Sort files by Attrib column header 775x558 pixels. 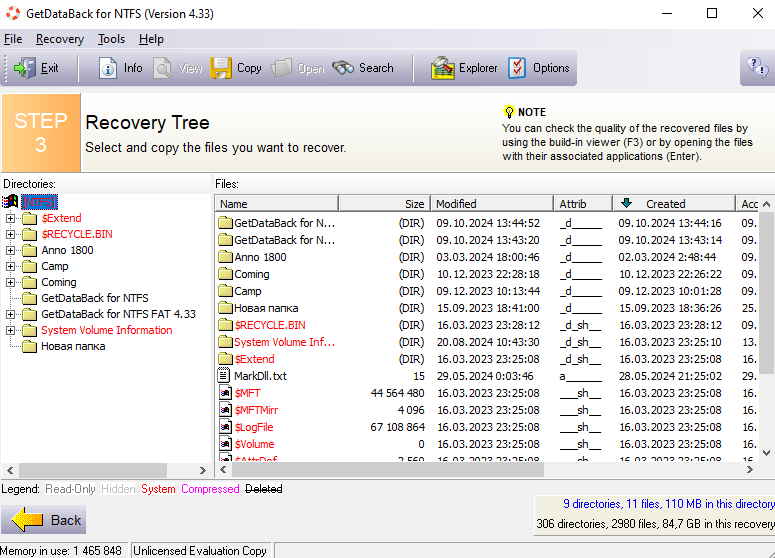(583, 204)
